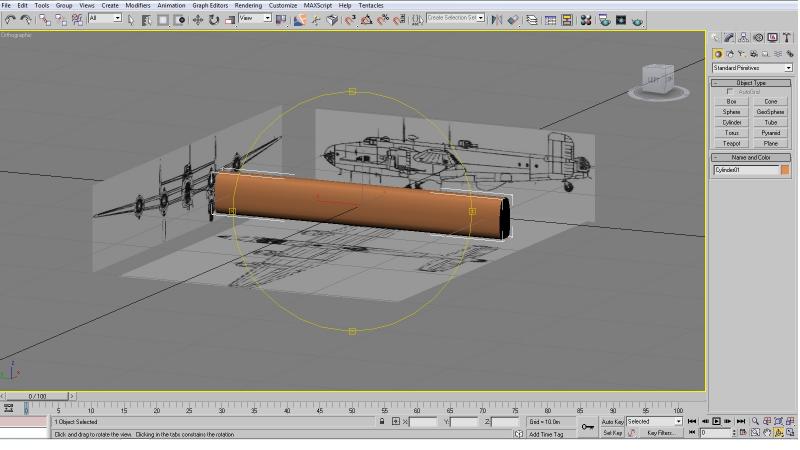Click the Quick Render teapot icon

pos(637,21)
